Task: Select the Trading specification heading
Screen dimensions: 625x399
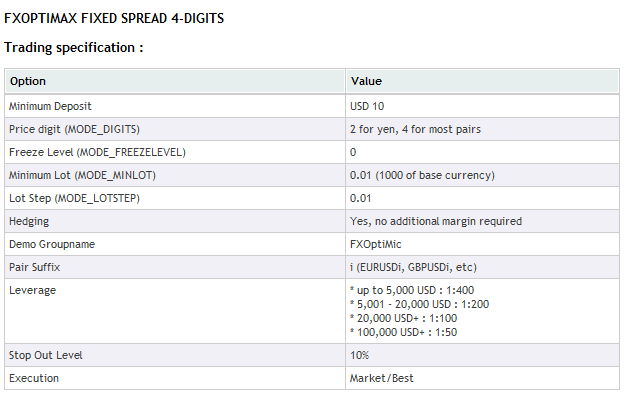Action: (74, 47)
